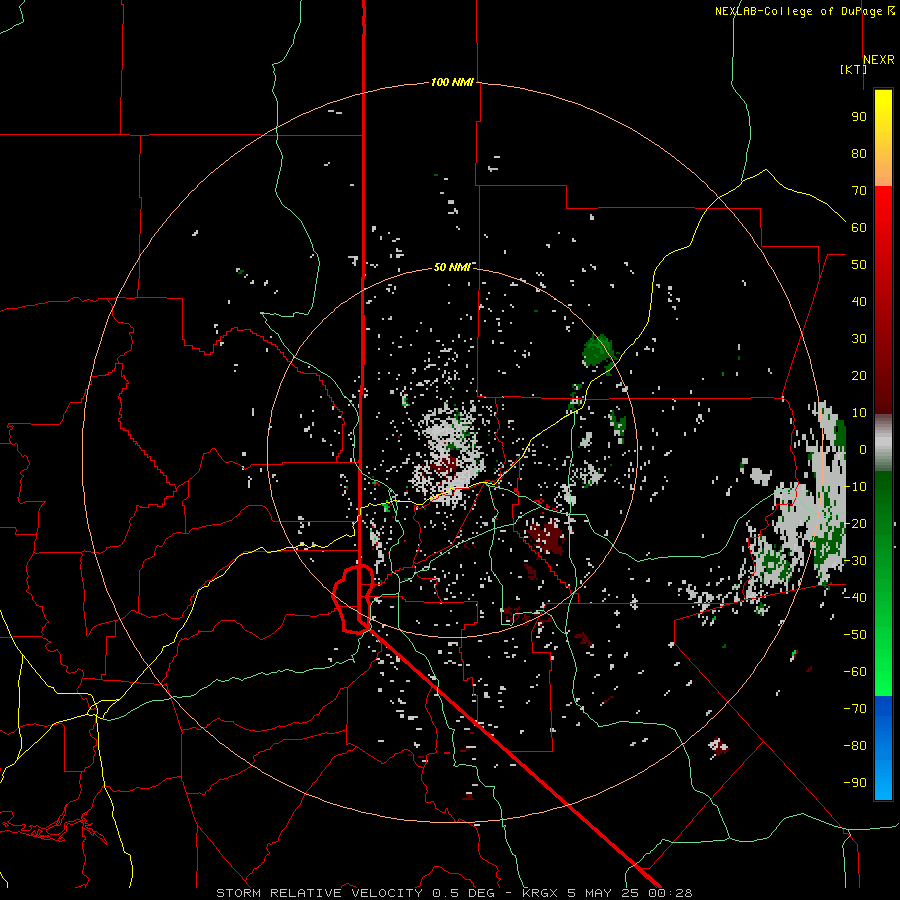Viewport: 900px width, 900px height.
Task: Click the 100 NMI range ring label
Action: coord(452,83)
